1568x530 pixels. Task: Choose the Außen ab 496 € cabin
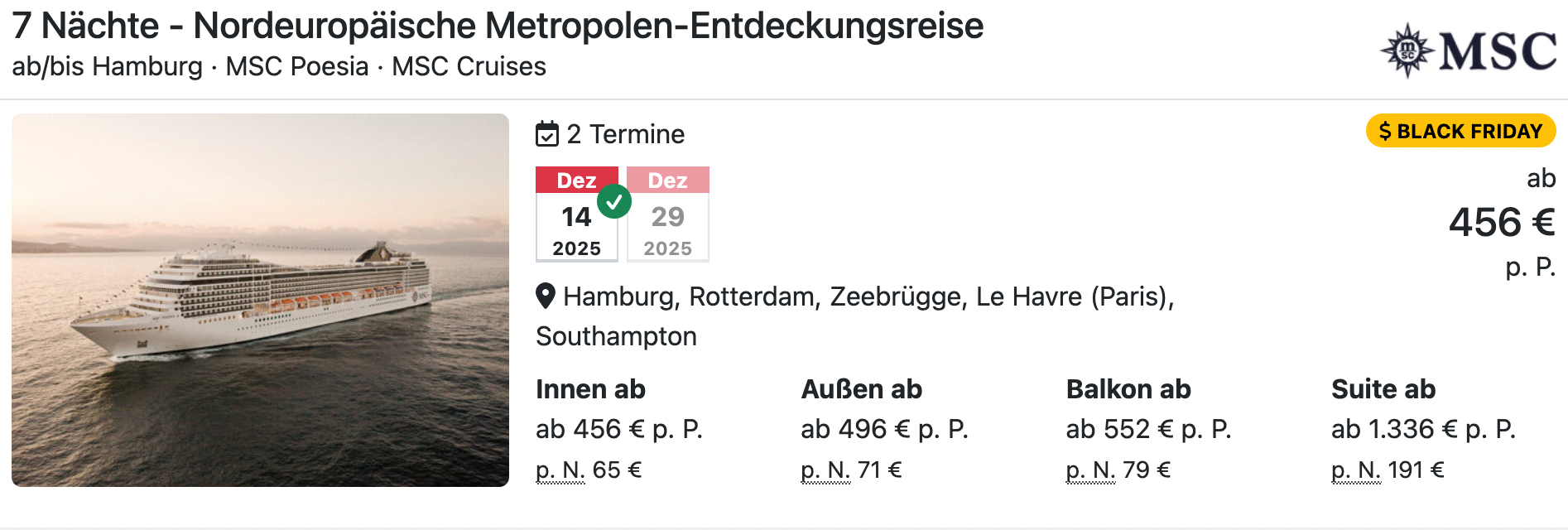pyautogui.click(x=883, y=428)
